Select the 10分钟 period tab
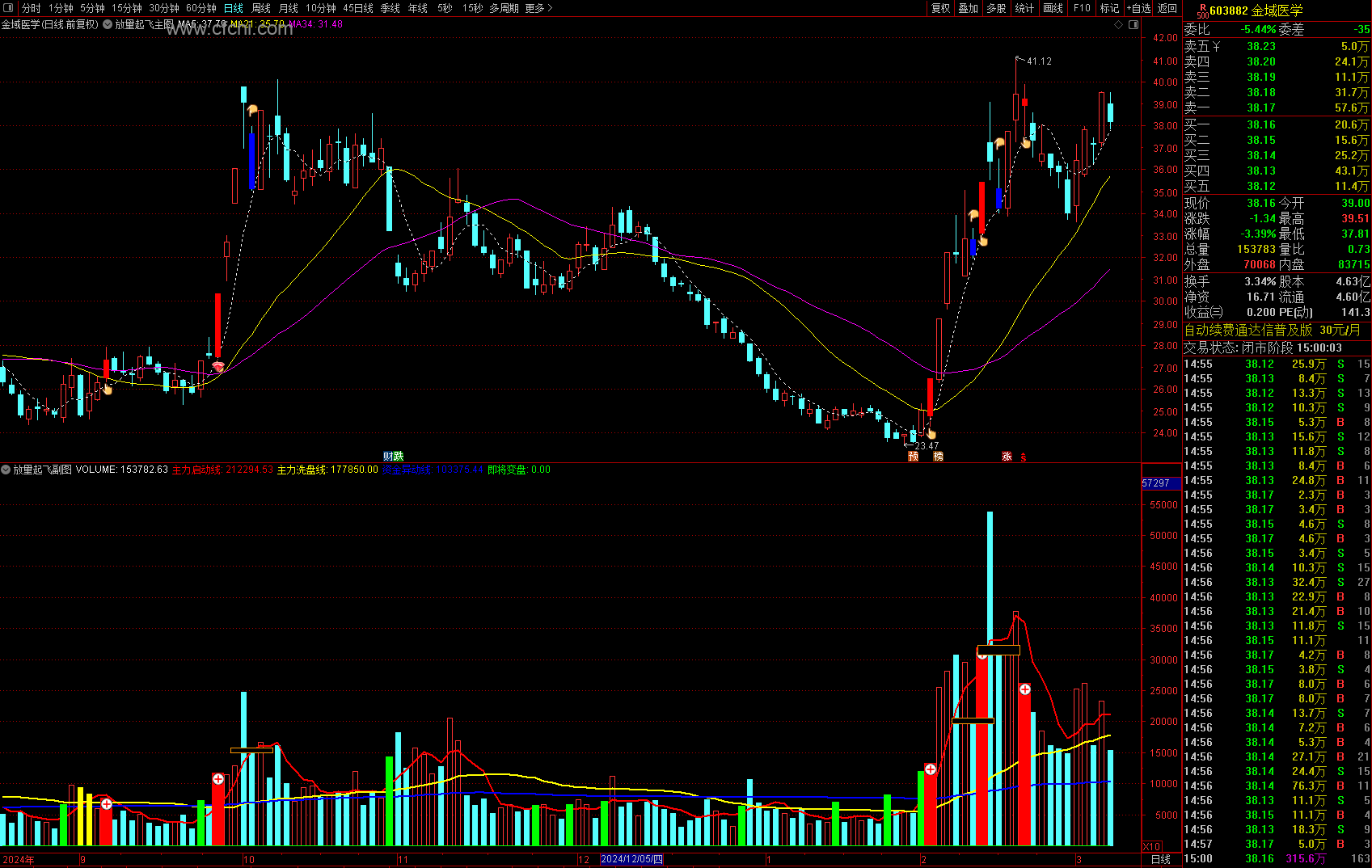This screenshot has height=868, width=1372. click(x=321, y=8)
